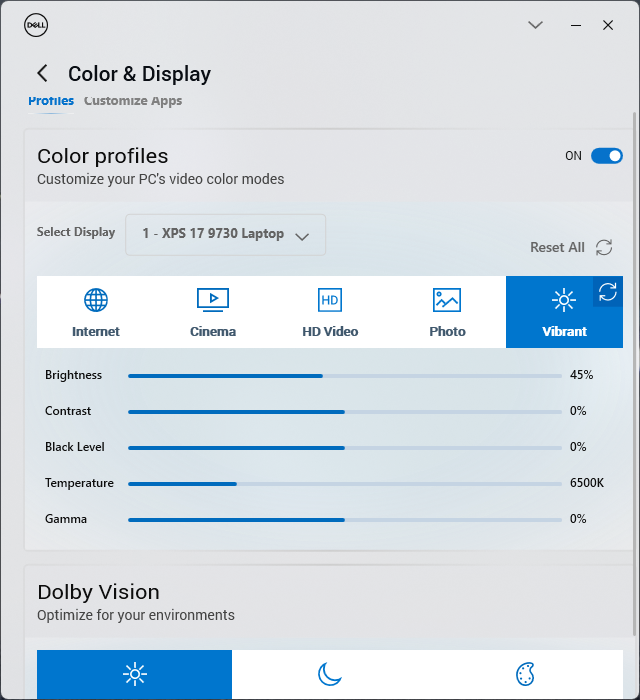
Task: Select the Internet color profile
Action: 96,312
